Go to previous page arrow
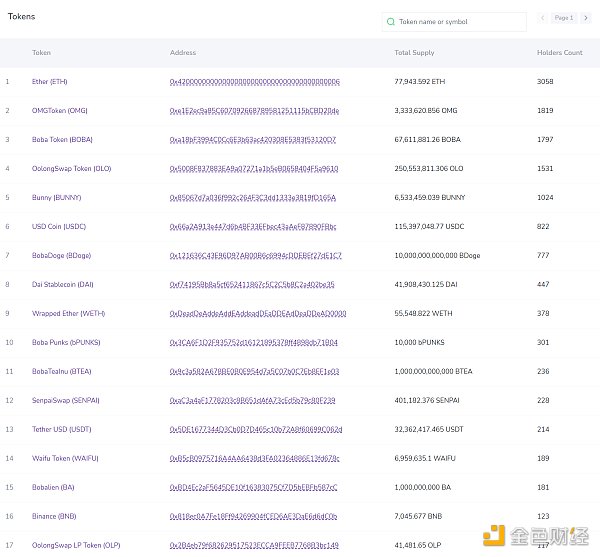Screen dimensions: 600x557 pyautogui.click(x=542, y=18)
